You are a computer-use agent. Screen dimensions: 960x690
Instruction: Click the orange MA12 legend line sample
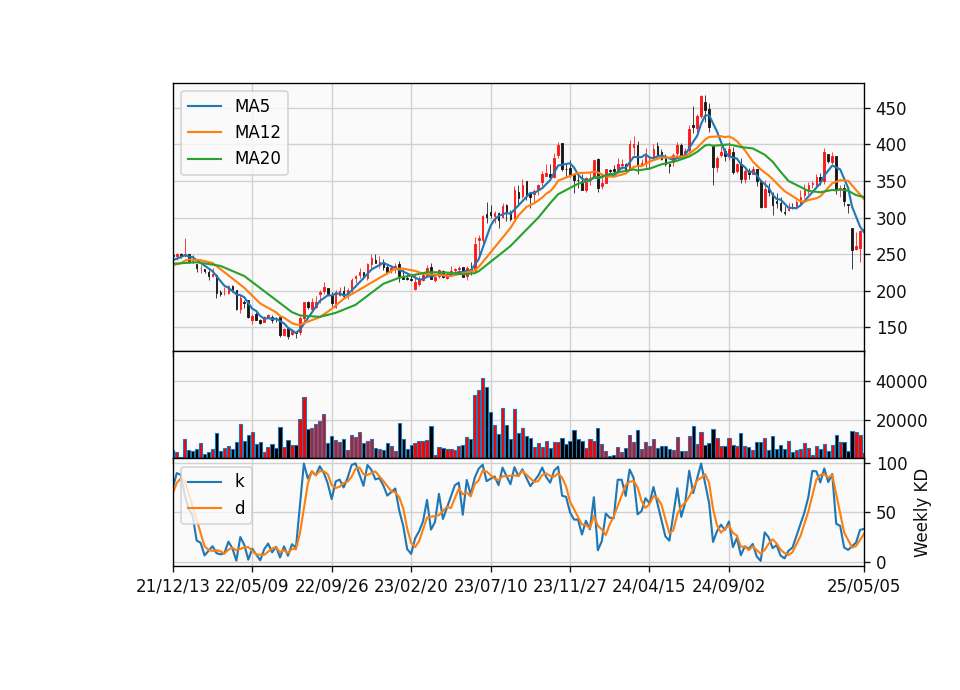click(x=204, y=132)
